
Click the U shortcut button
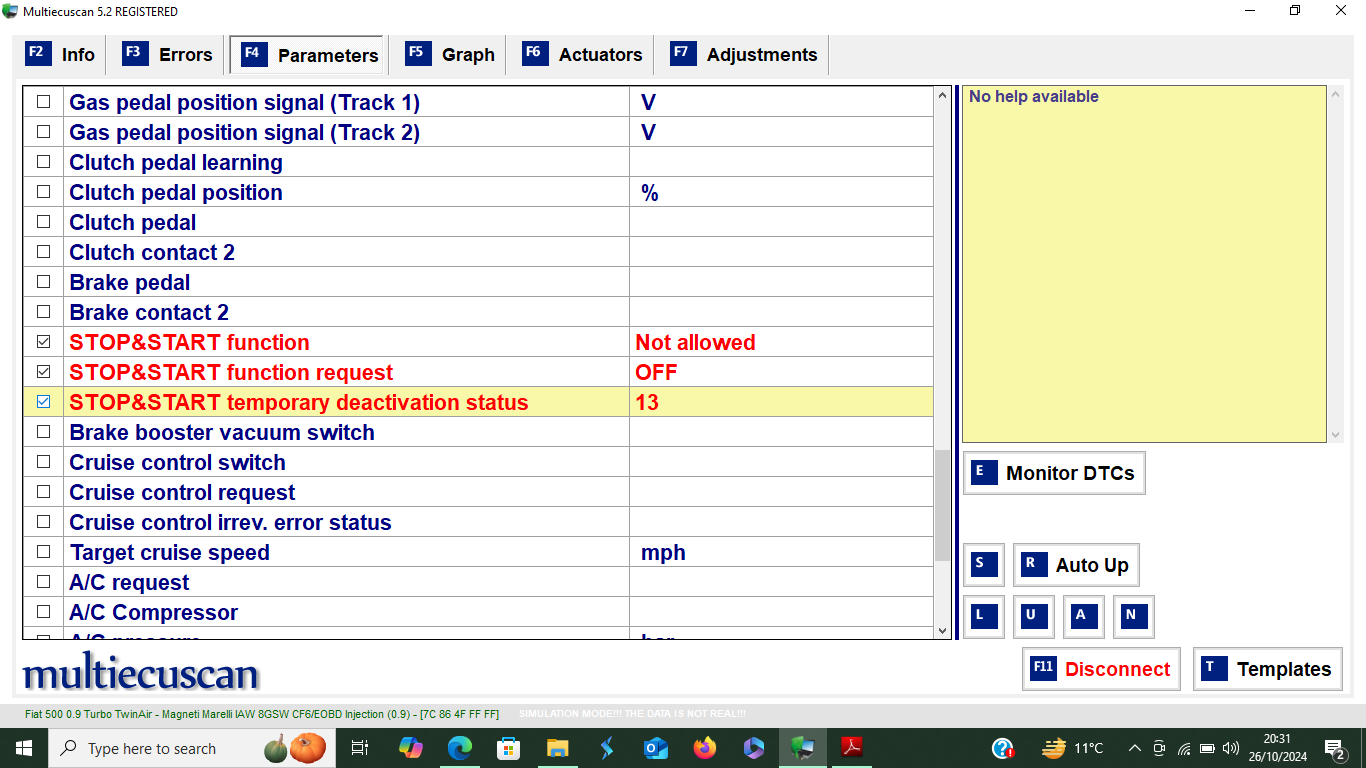(x=1034, y=617)
